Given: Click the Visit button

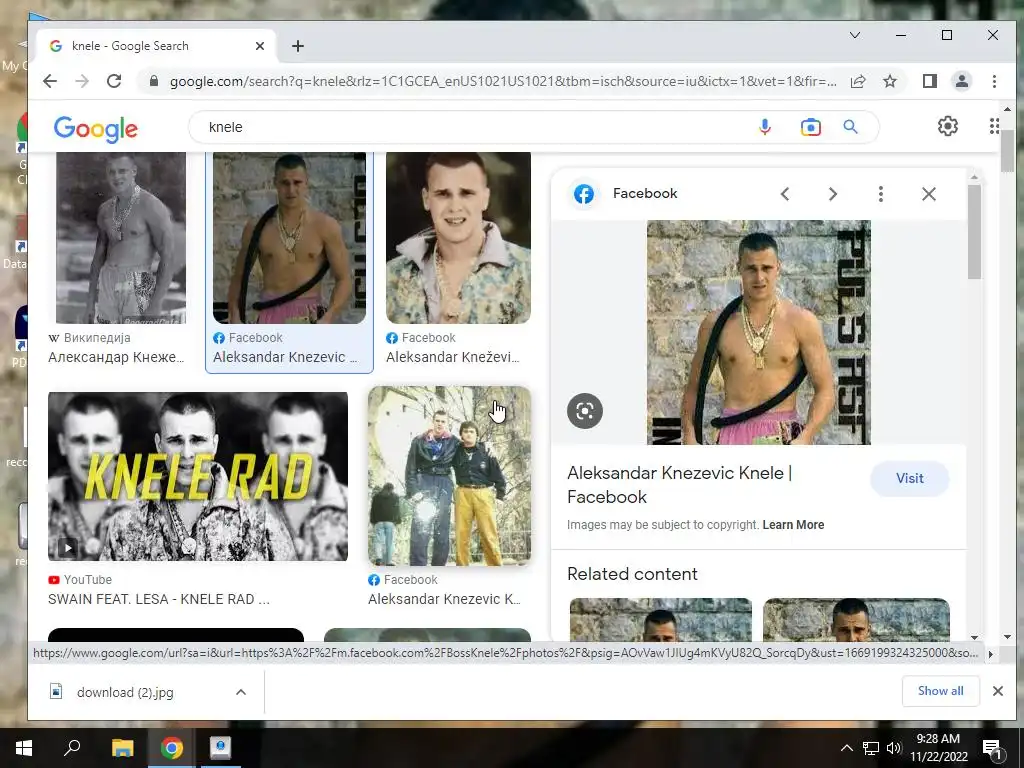Looking at the screenshot, I should 909,478.
